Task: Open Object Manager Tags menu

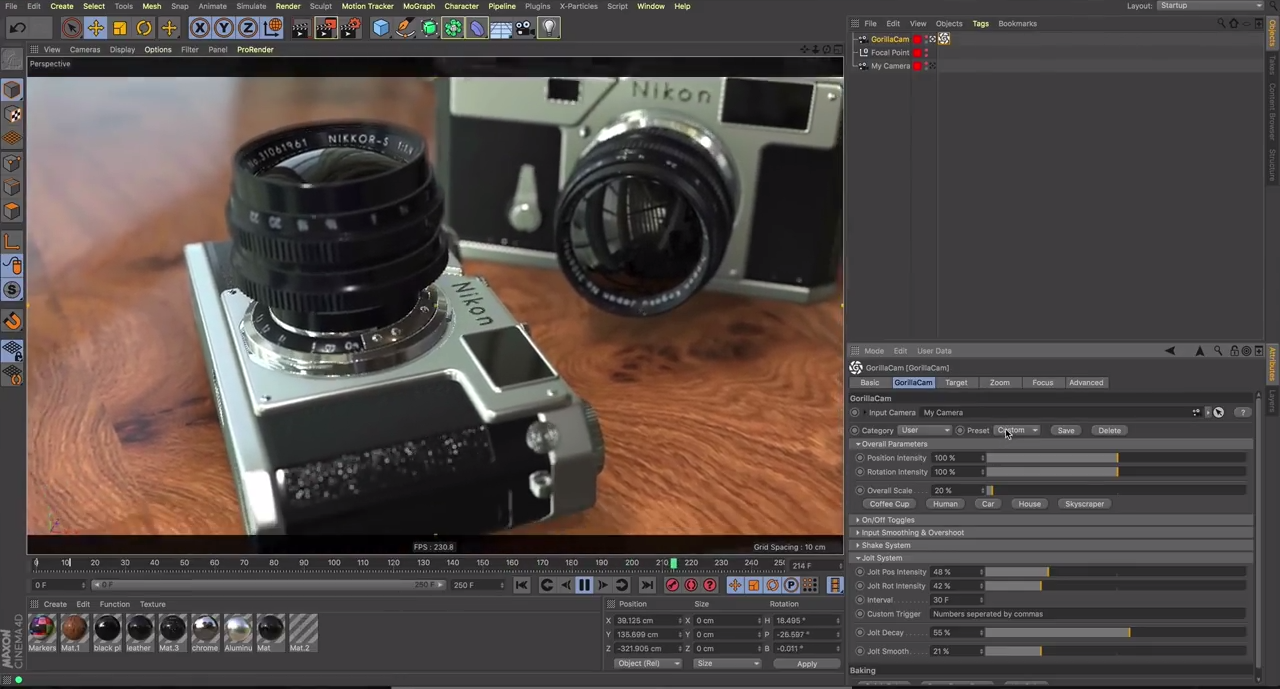Action: point(980,23)
